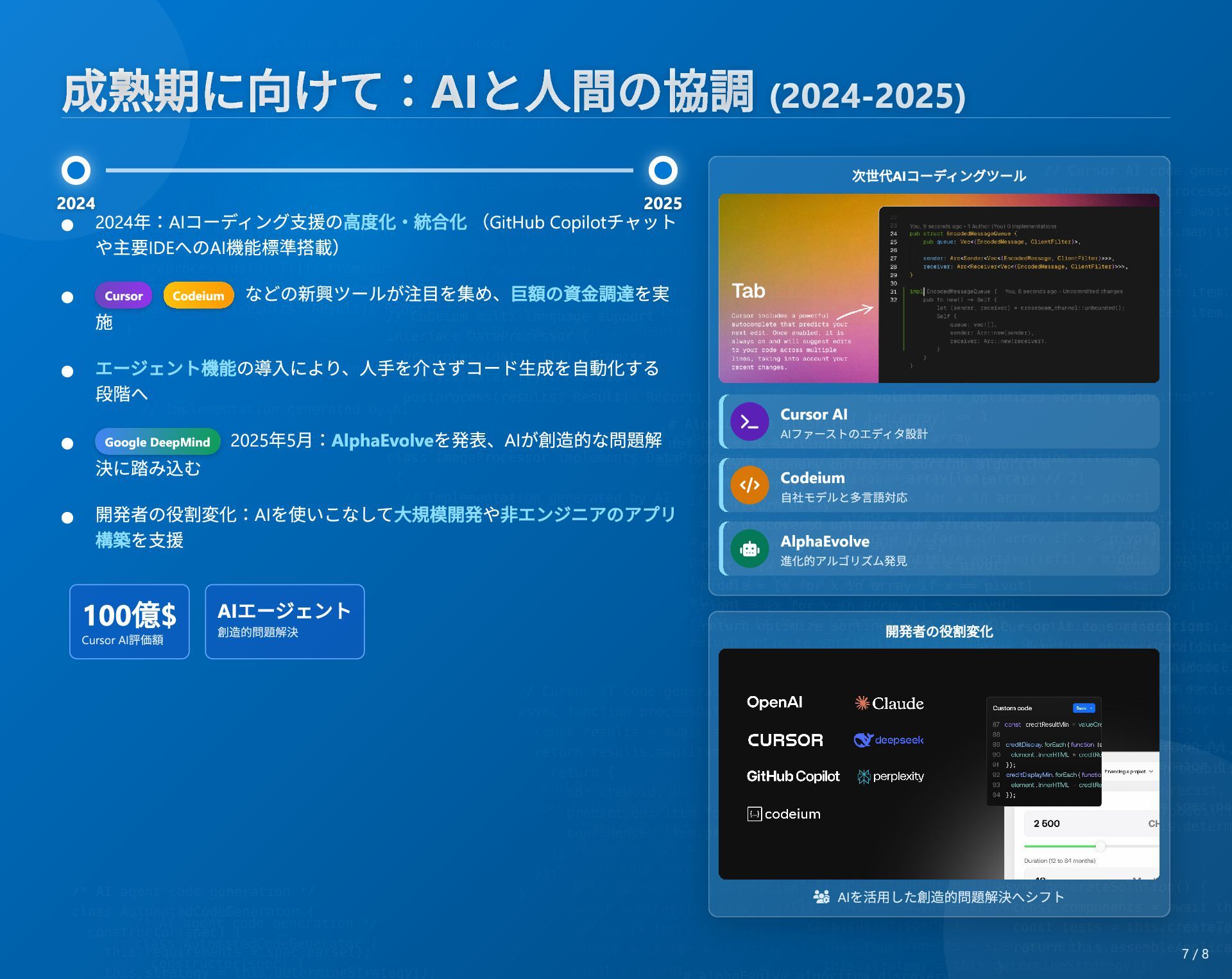Screen dimensions: 1232x979
Task: Select the Cursor AI tool card
Action: coord(939,421)
